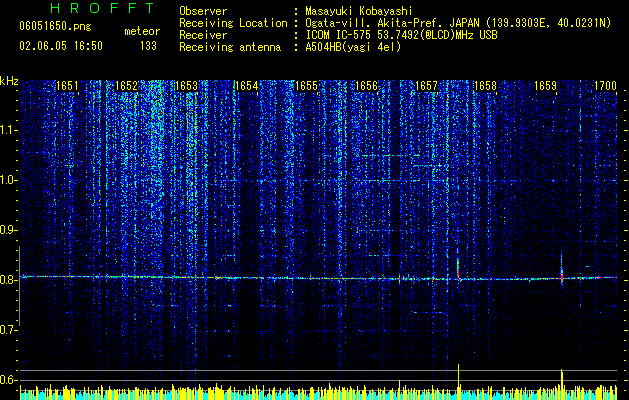Click the 1655 time marker

coord(306,86)
